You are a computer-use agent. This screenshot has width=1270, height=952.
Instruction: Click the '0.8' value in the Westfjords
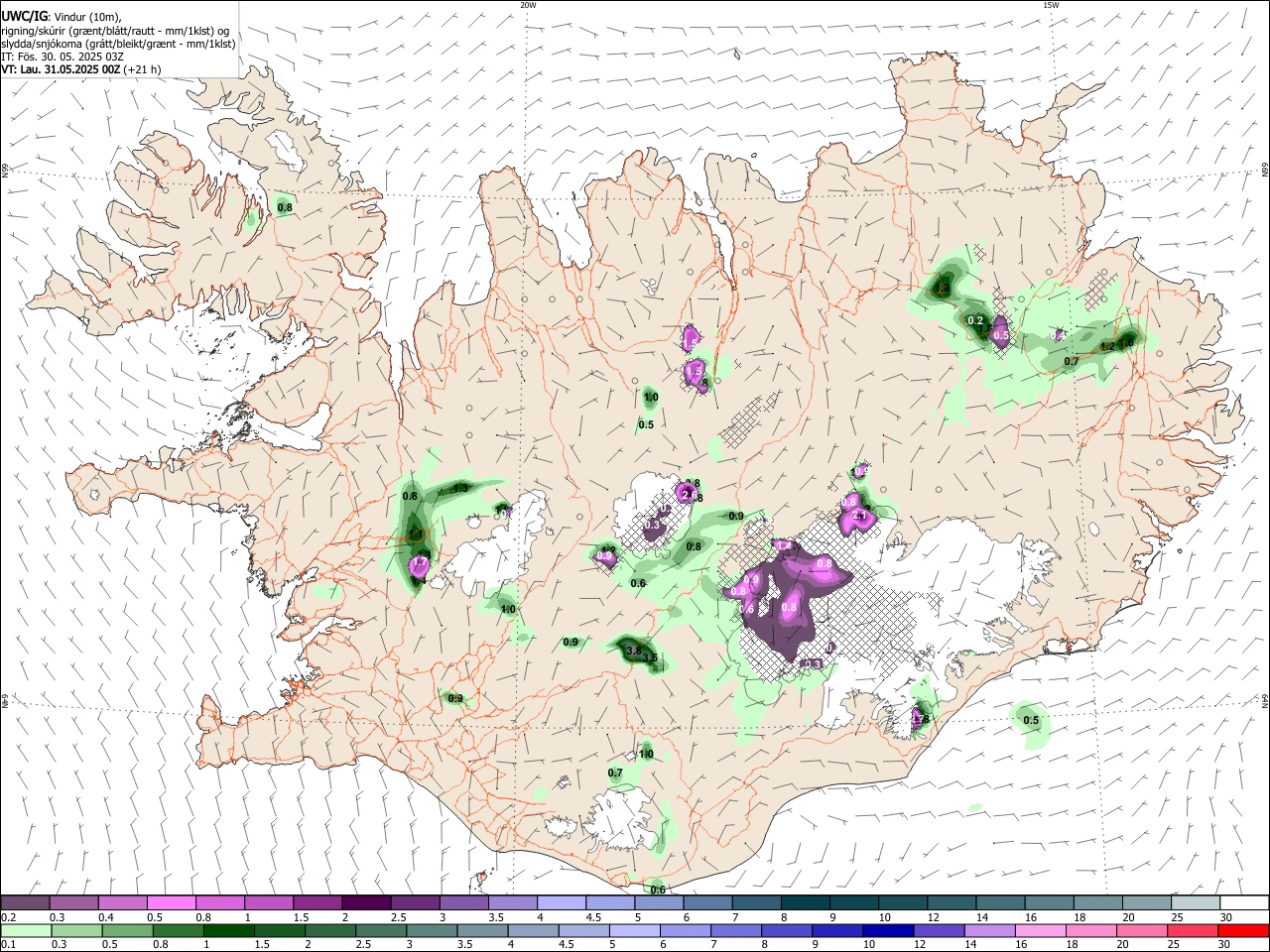point(285,208)
